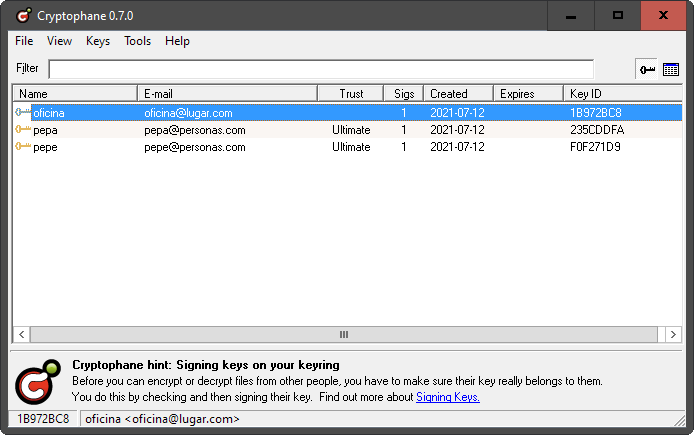This screenshot has height=435, width=694.
Task: Maximize the Cryptophane window
Action: [618, 16]
